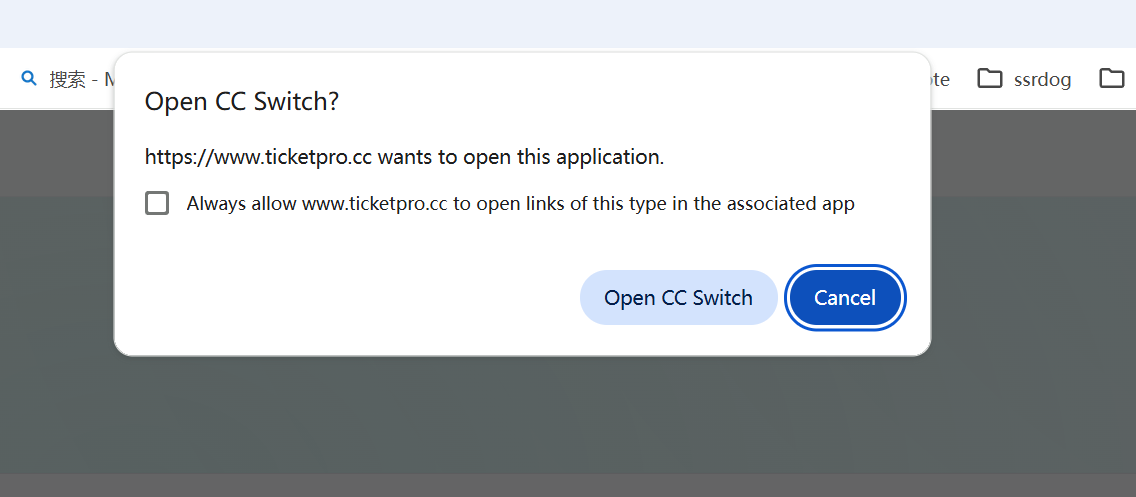Click the 'Open CC Switch?' dialog title
Image resolution: width=1136 pixels, height=497 pixels.
[x=242, y=101]
